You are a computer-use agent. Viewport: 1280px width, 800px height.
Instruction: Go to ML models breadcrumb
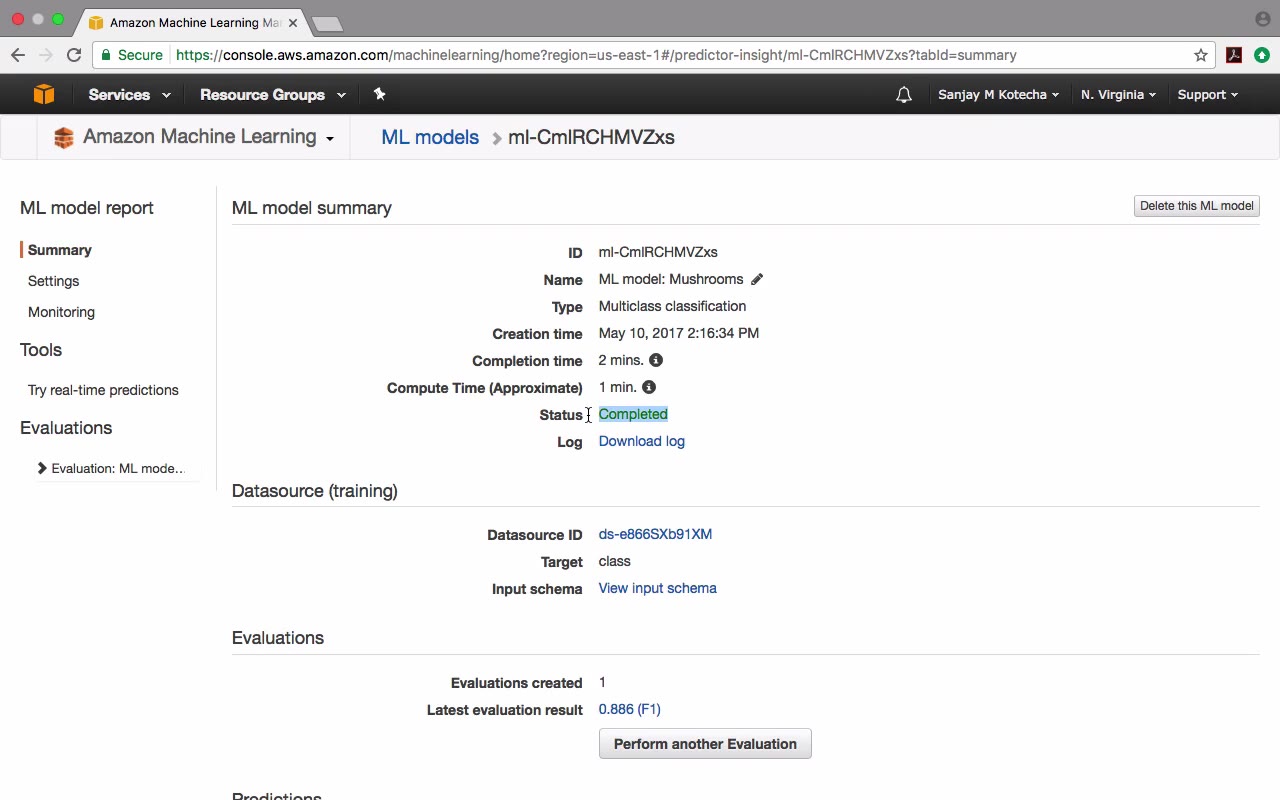(x=430, y=138)
